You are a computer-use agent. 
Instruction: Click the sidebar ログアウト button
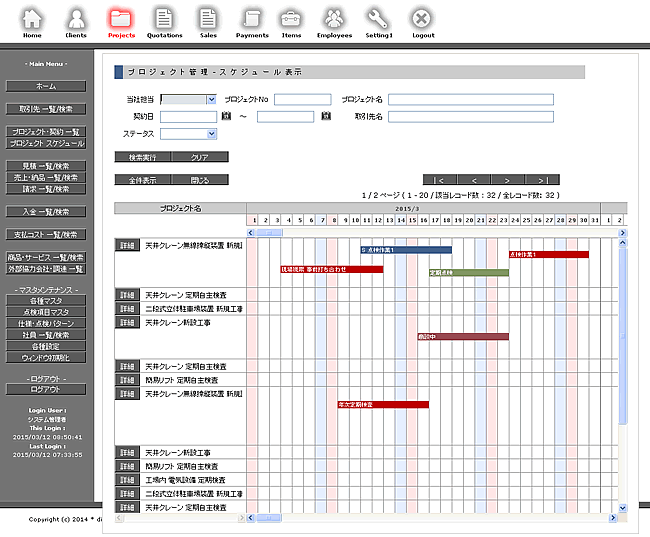tap(46, 389)
